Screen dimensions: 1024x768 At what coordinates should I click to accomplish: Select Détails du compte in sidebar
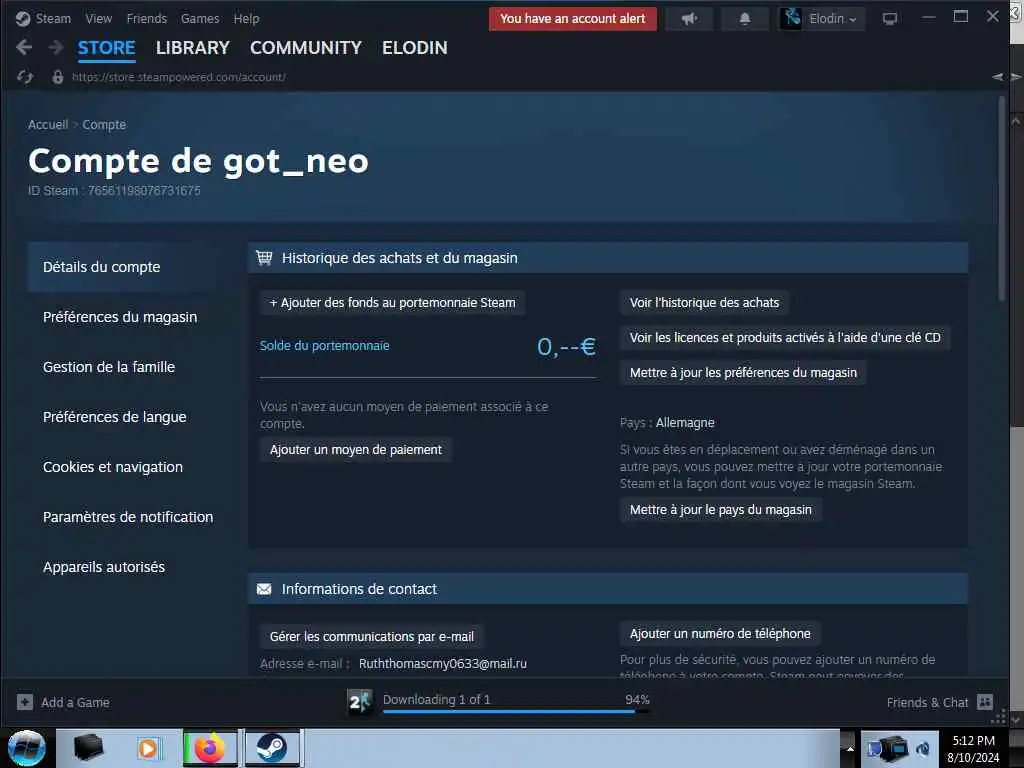121,267
